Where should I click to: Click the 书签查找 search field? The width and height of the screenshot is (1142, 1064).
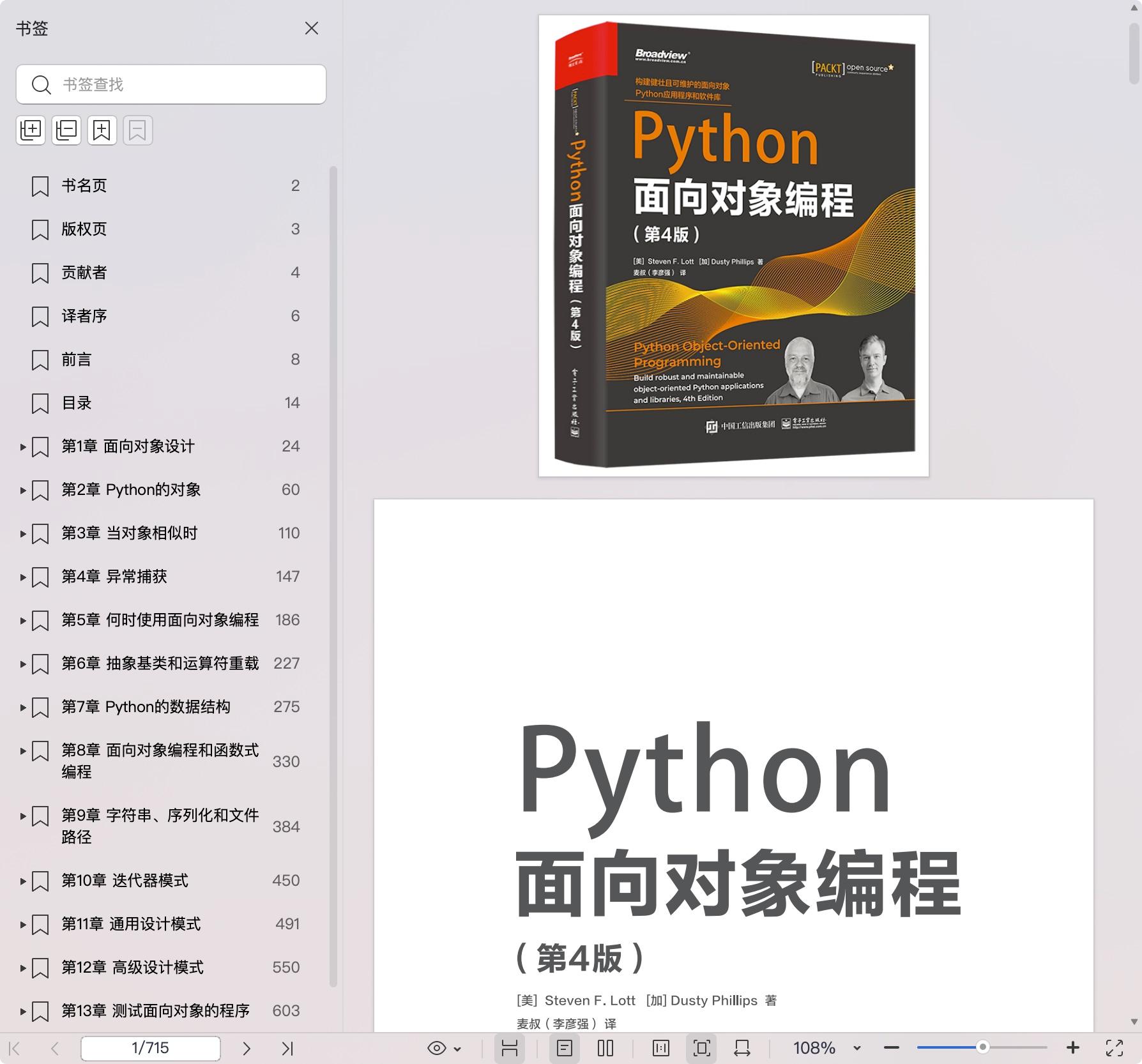coord(171,84)
